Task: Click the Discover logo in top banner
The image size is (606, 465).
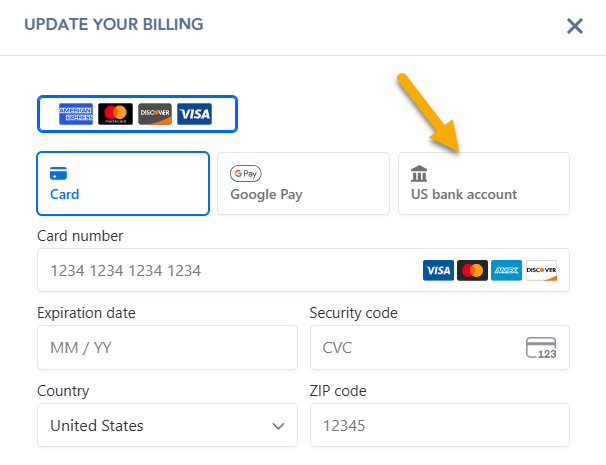Action: point(155,114)
